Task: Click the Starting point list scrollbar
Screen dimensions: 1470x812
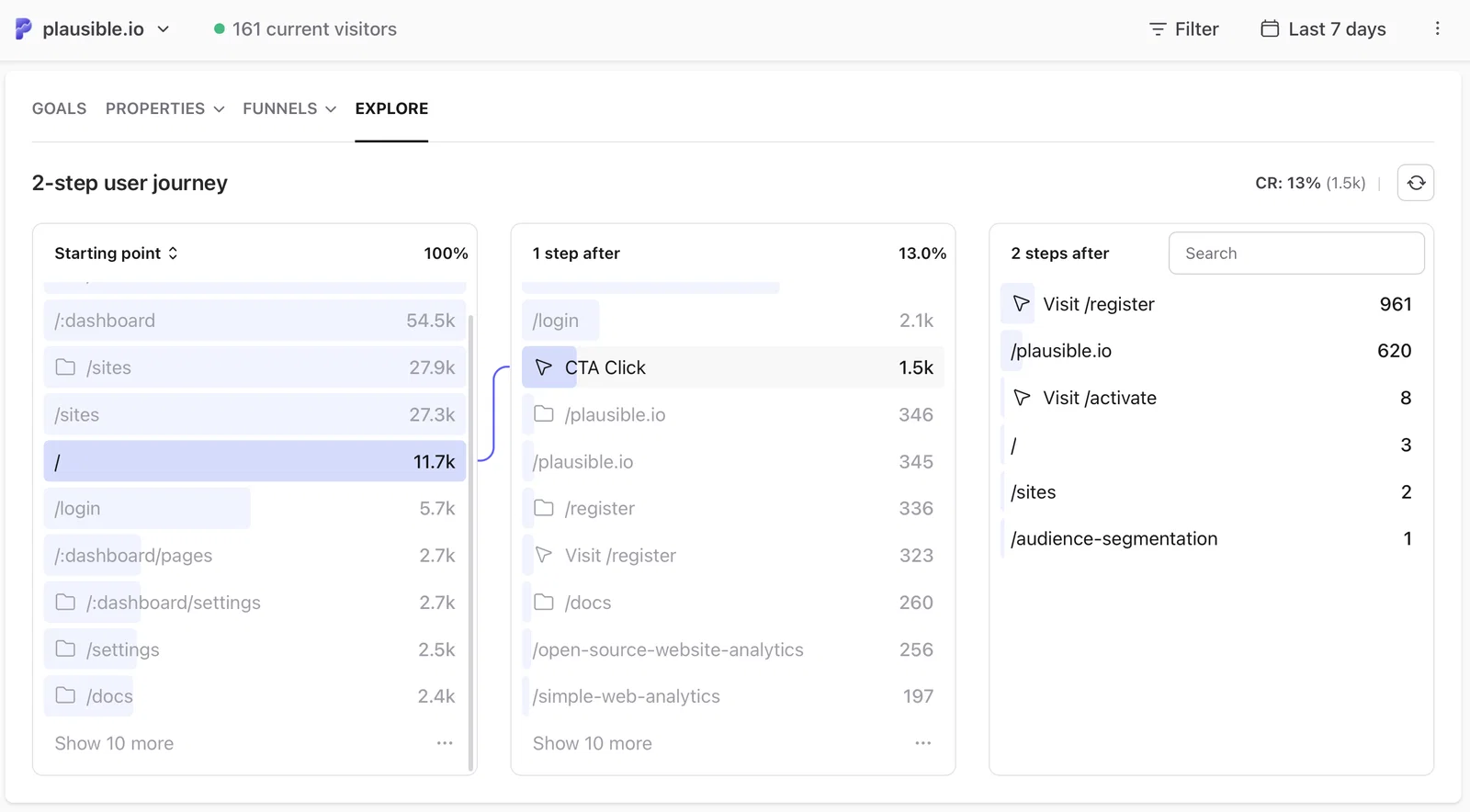Action: coord(471,542)
